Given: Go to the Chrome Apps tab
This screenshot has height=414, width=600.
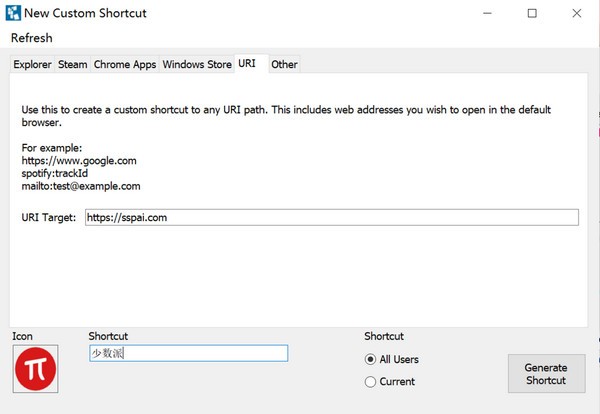Looking at the screenshot, I should pyautogui.click(x=125, y=65).
